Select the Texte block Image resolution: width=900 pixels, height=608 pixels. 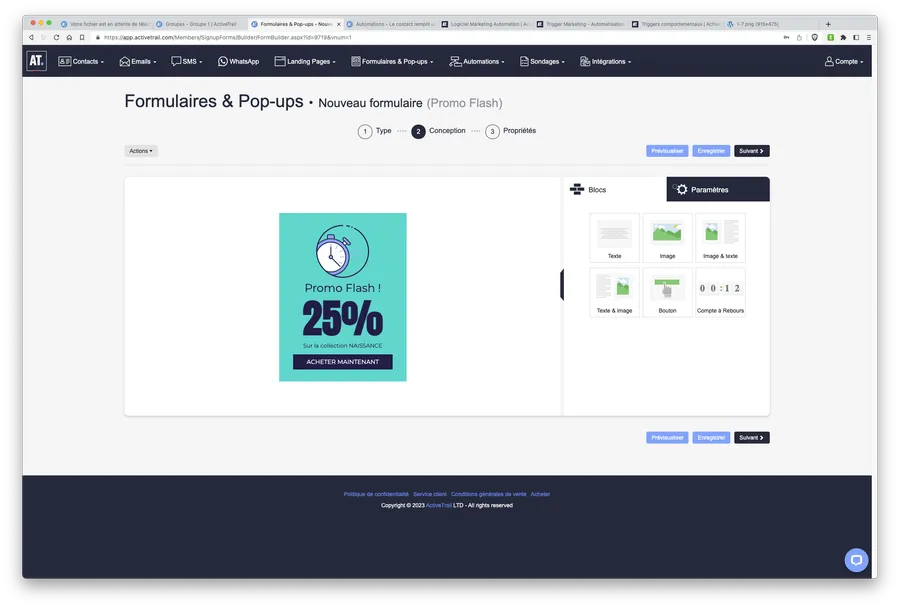[x=614, y=238]
